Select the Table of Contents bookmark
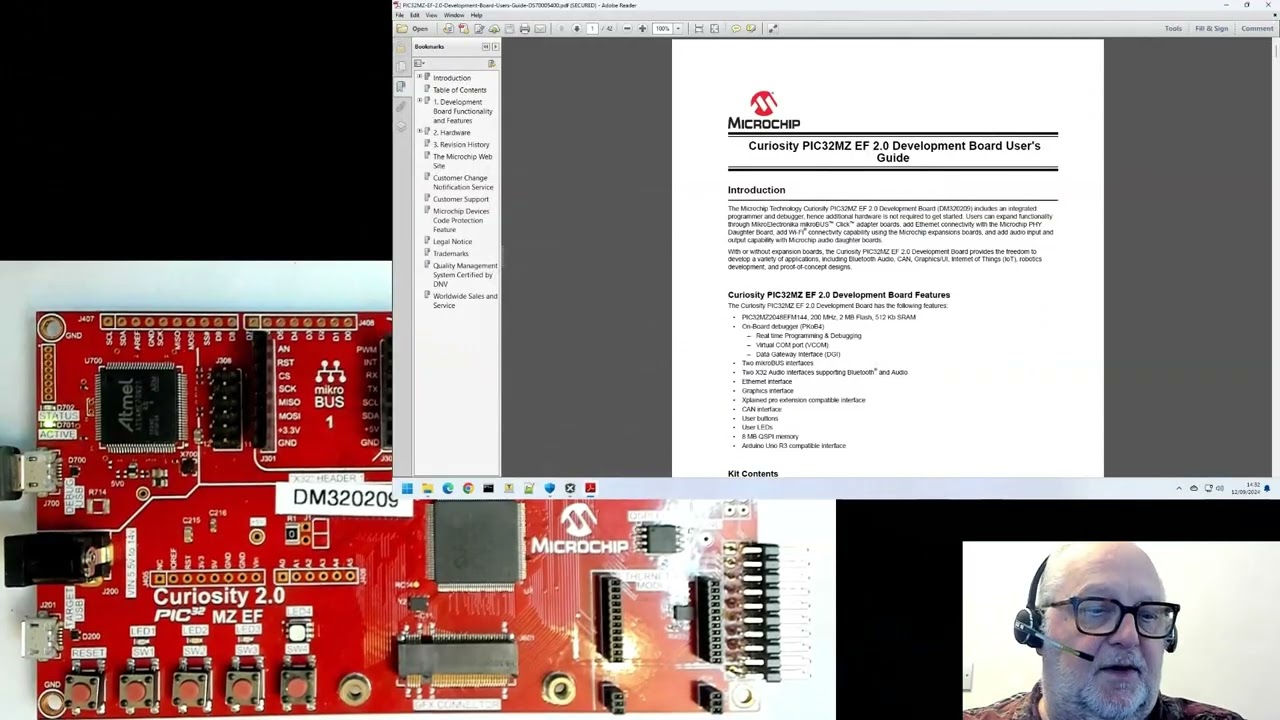1280x720 pixels. (459, 90)
